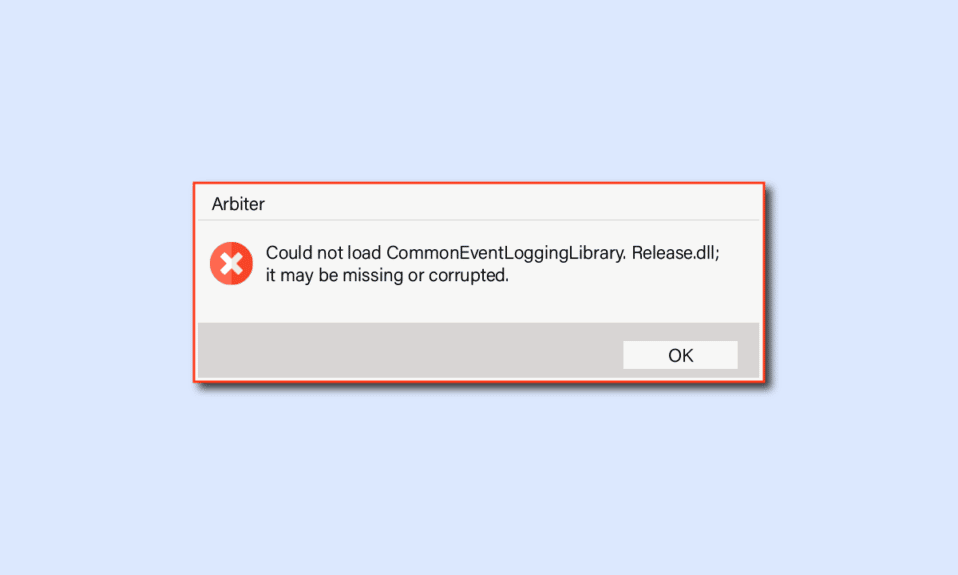Click the word missing in the message
Viewport: 958px width, 575px height.
pyautogui.click(x=372, y=276)
